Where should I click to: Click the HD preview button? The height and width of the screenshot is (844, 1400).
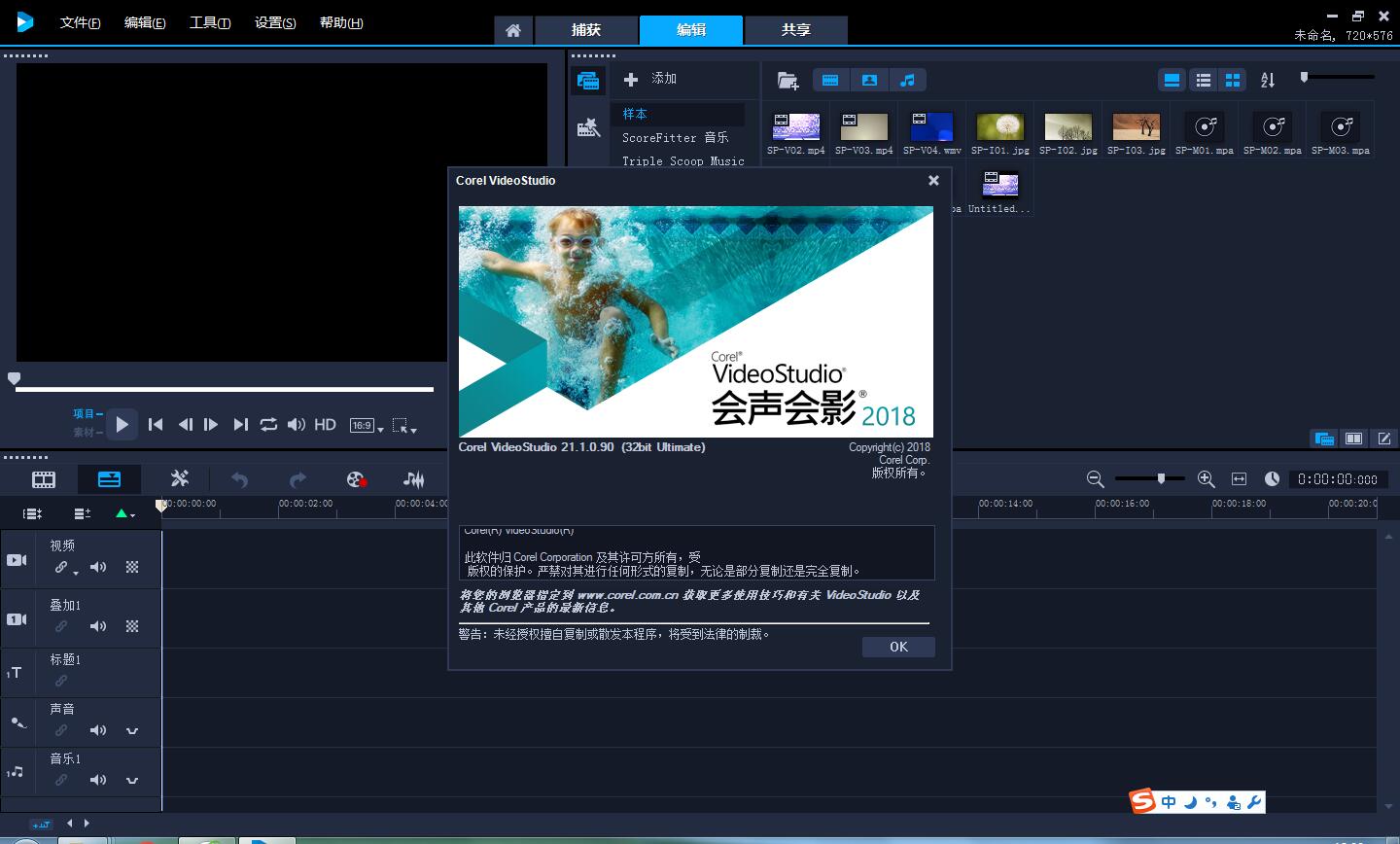(x=325, y=425)
